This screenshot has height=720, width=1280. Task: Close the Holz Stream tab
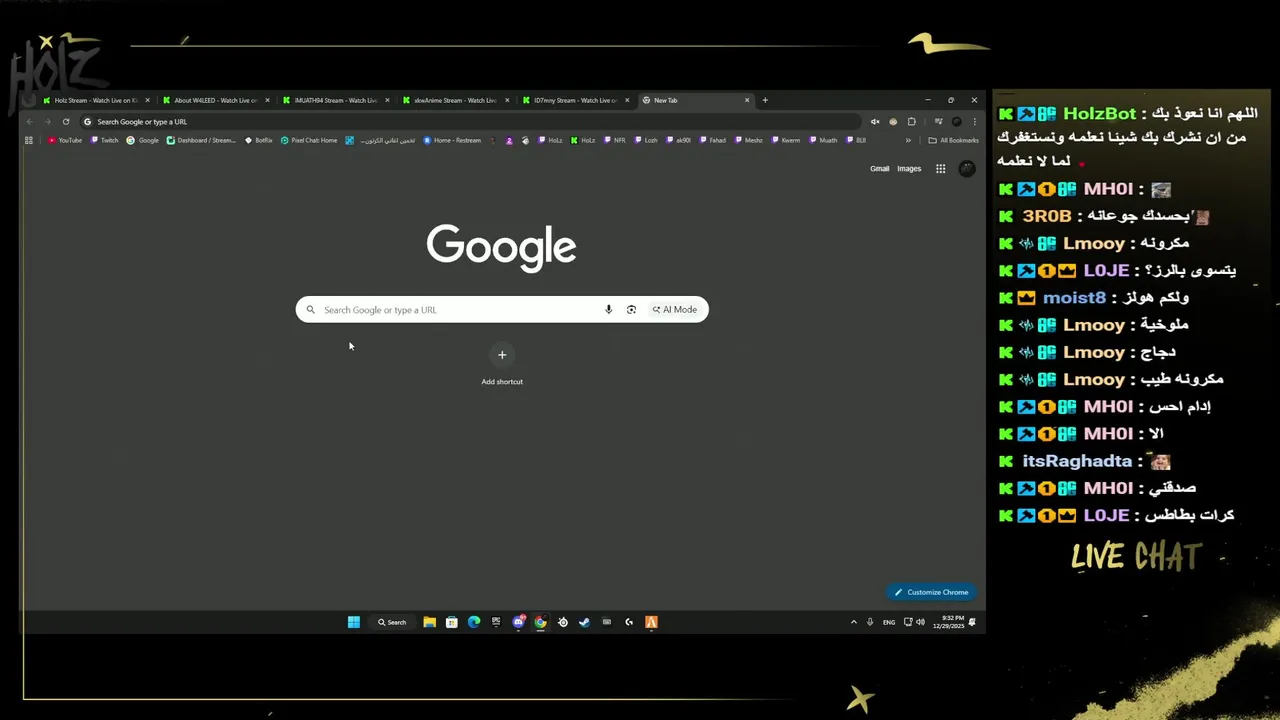pyautogui.click(x=147, y=100)
